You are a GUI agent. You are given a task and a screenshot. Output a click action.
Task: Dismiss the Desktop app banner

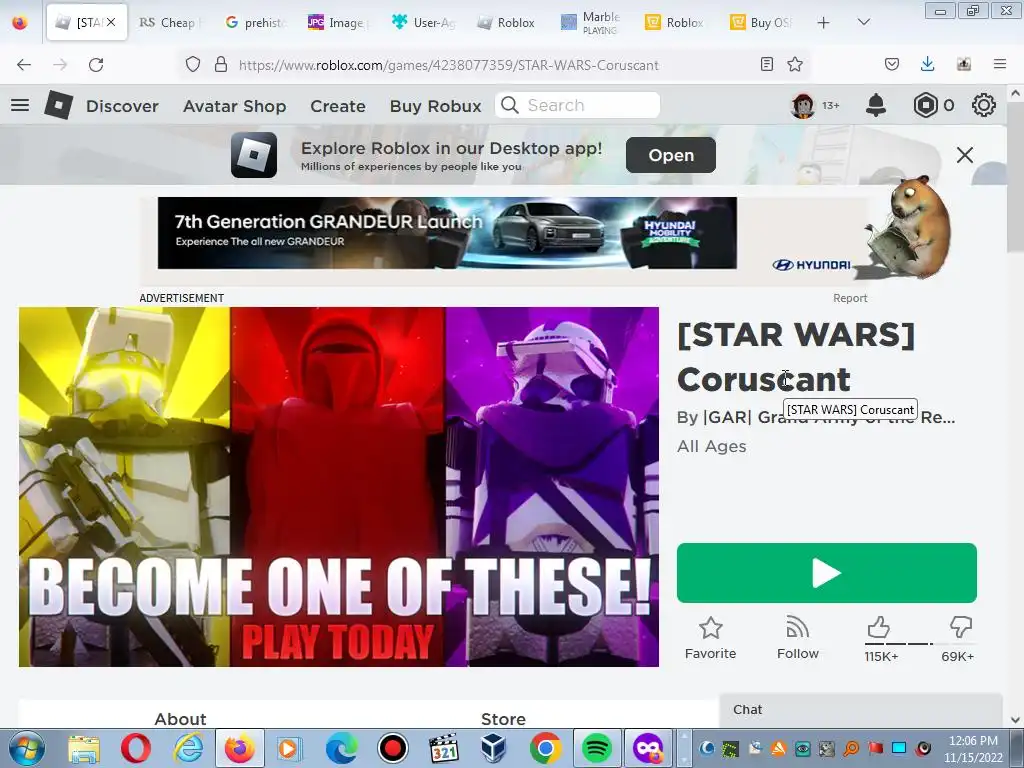click(x=965, y=155)
